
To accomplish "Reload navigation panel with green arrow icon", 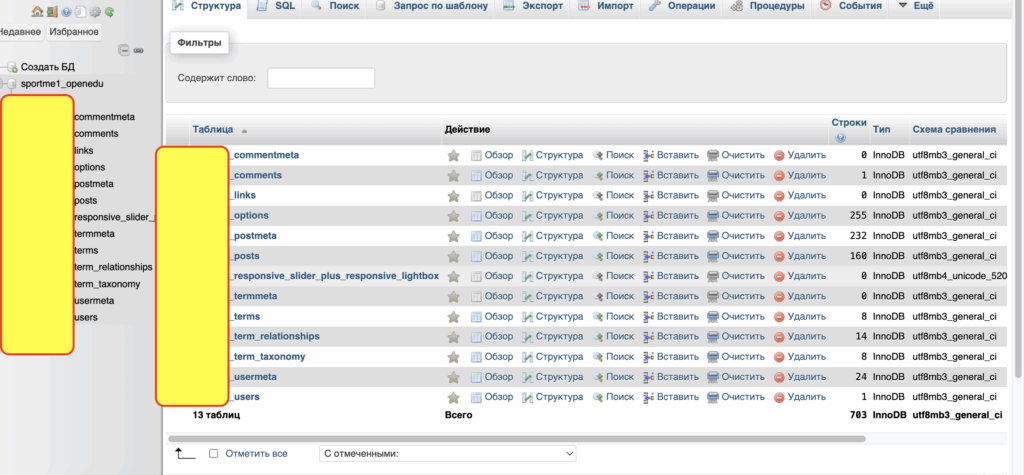I will pos(109,12).
